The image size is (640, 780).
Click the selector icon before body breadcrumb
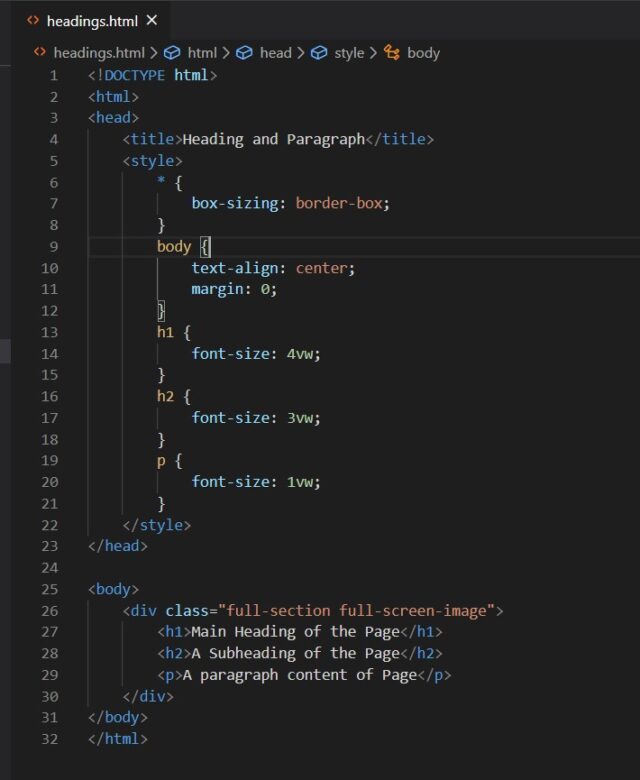pyautogui.click(x=392, y=53)
